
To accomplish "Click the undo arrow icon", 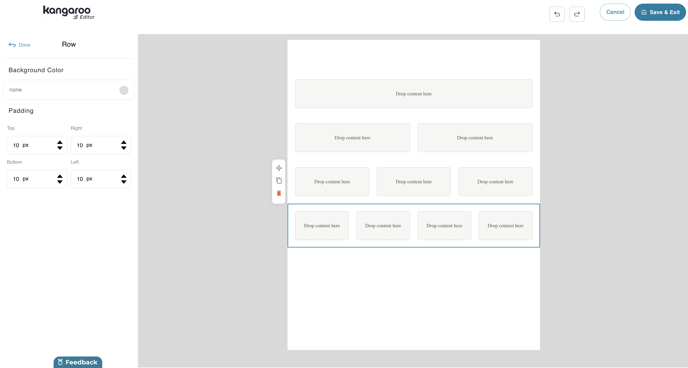I will coord(557,14).
